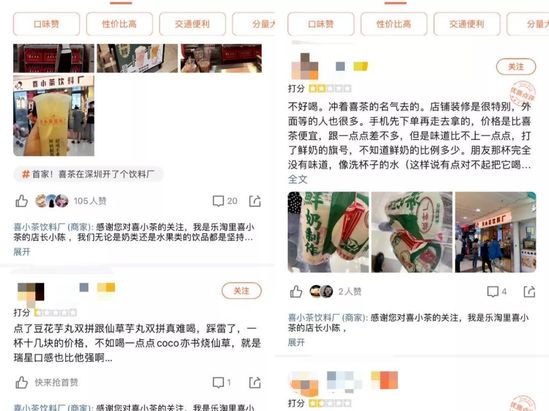View the 鲜奶制作 cup photo
This screenshot has height=411, width=549.
328,232
